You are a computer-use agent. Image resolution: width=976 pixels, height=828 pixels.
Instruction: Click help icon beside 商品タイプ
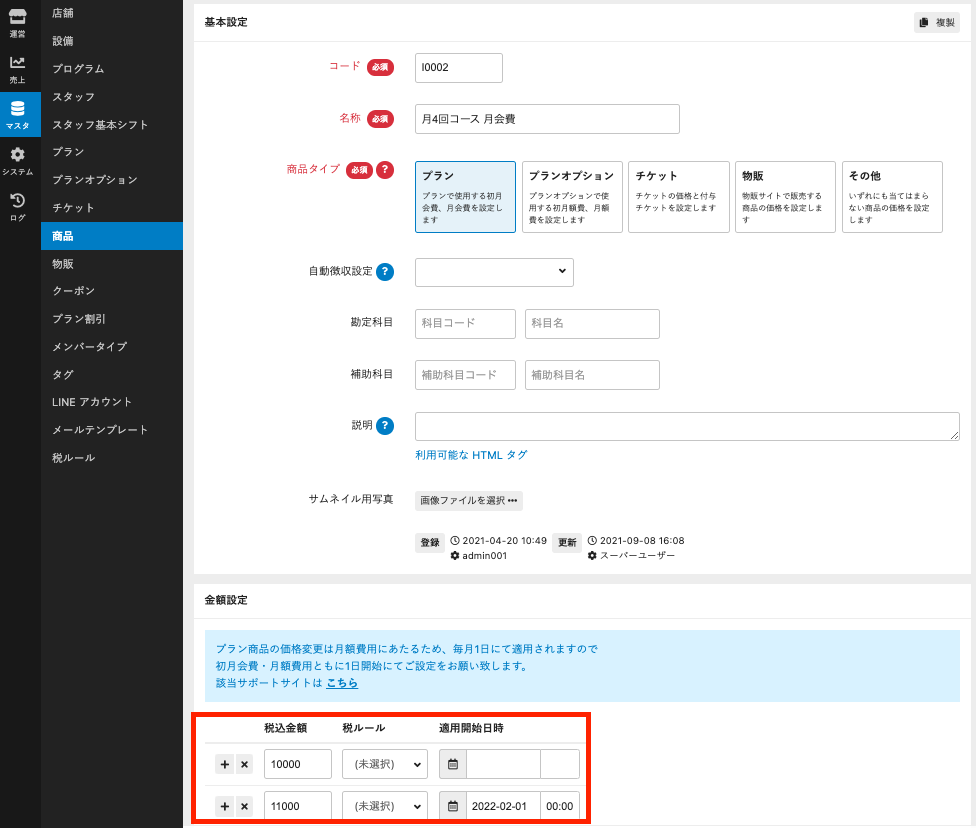pyautogui.click(x=384, y=170)
